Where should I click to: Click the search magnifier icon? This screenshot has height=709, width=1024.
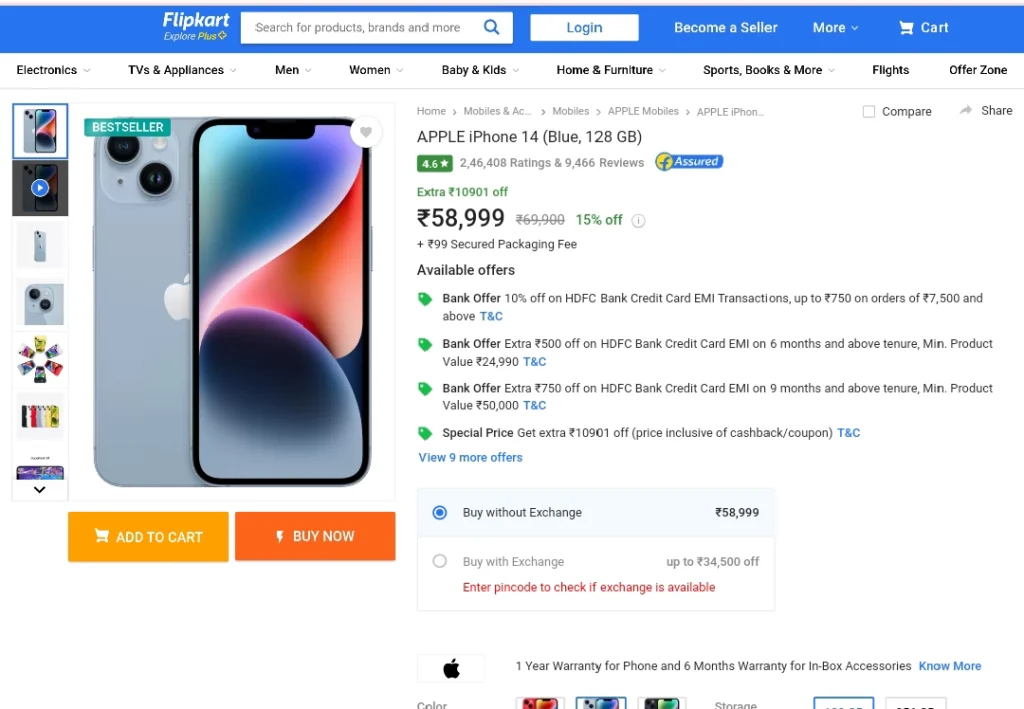(491, 27)
